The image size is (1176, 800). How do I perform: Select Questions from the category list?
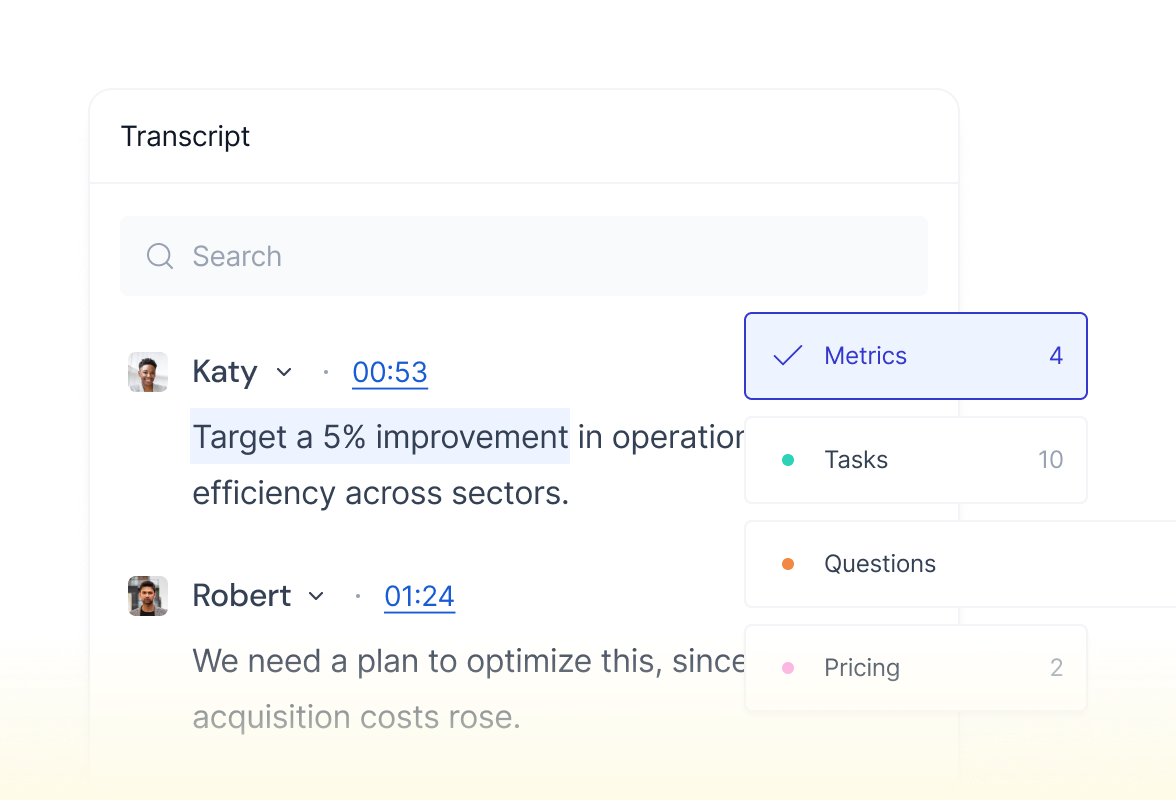coord(880,563)
